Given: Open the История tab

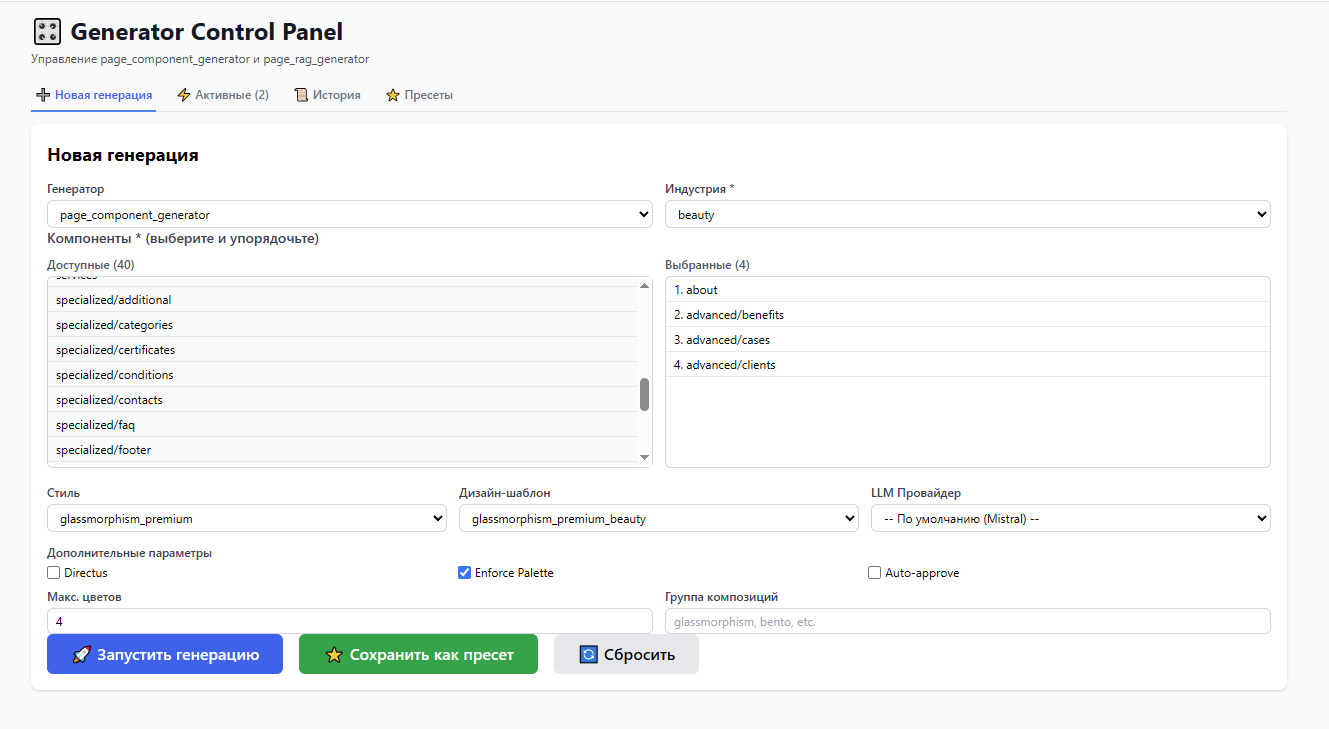Looking at the screenshot, I should [x=328, y=95].
